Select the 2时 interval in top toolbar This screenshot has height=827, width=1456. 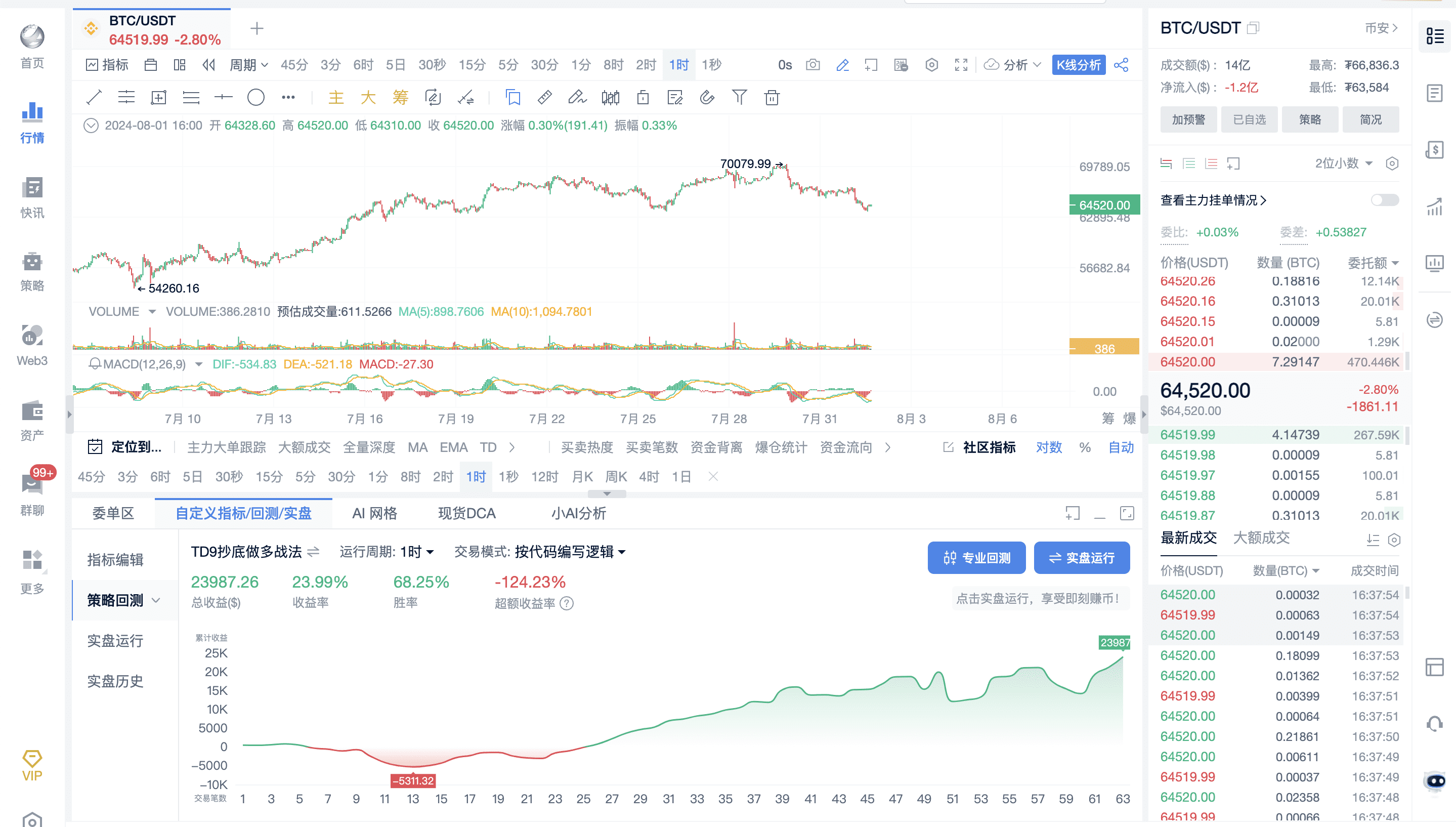pyautogui.click(x=646, y=65)
